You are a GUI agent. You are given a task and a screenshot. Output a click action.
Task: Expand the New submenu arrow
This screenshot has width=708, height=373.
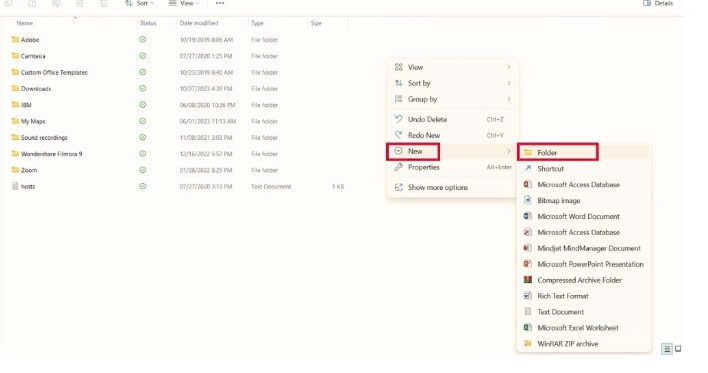(509, 151)
